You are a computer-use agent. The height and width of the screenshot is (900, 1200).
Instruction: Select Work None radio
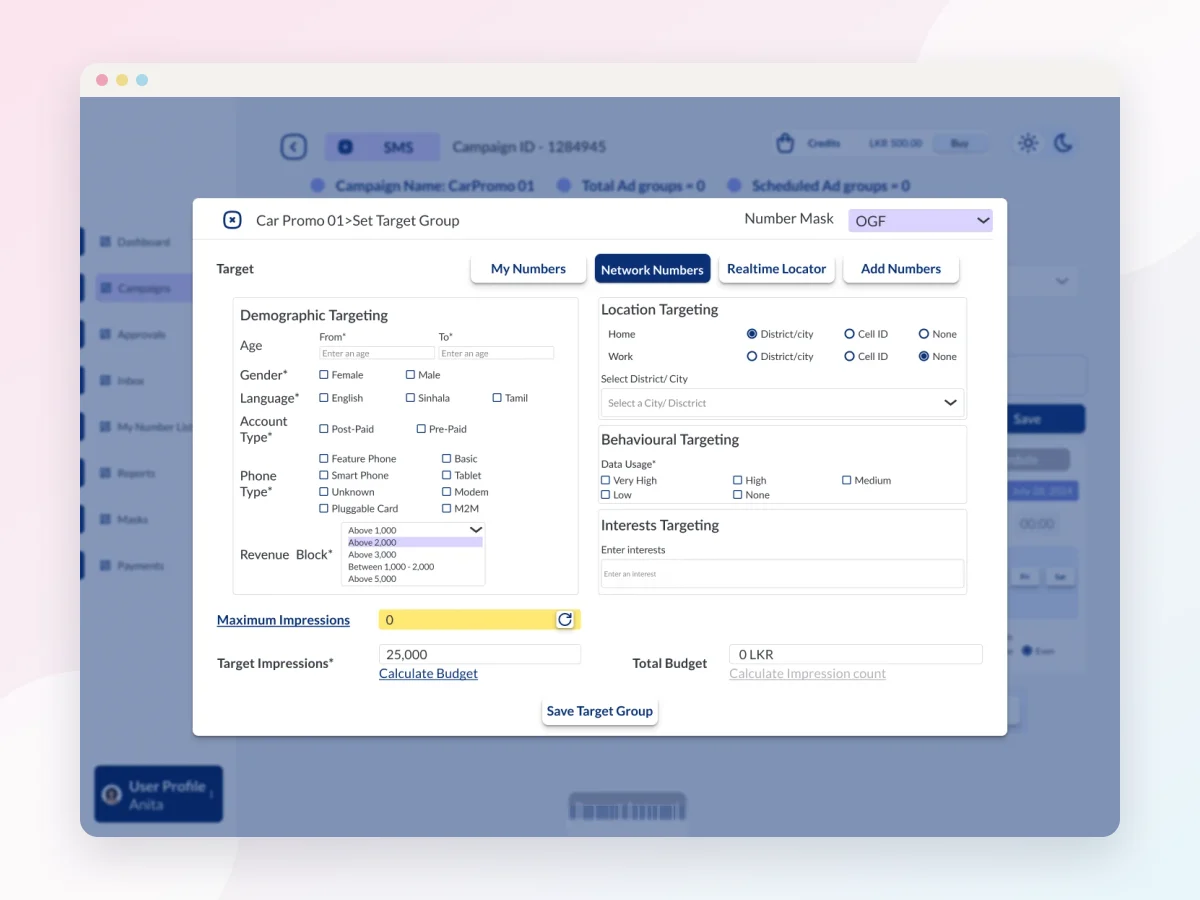(924, 356)
